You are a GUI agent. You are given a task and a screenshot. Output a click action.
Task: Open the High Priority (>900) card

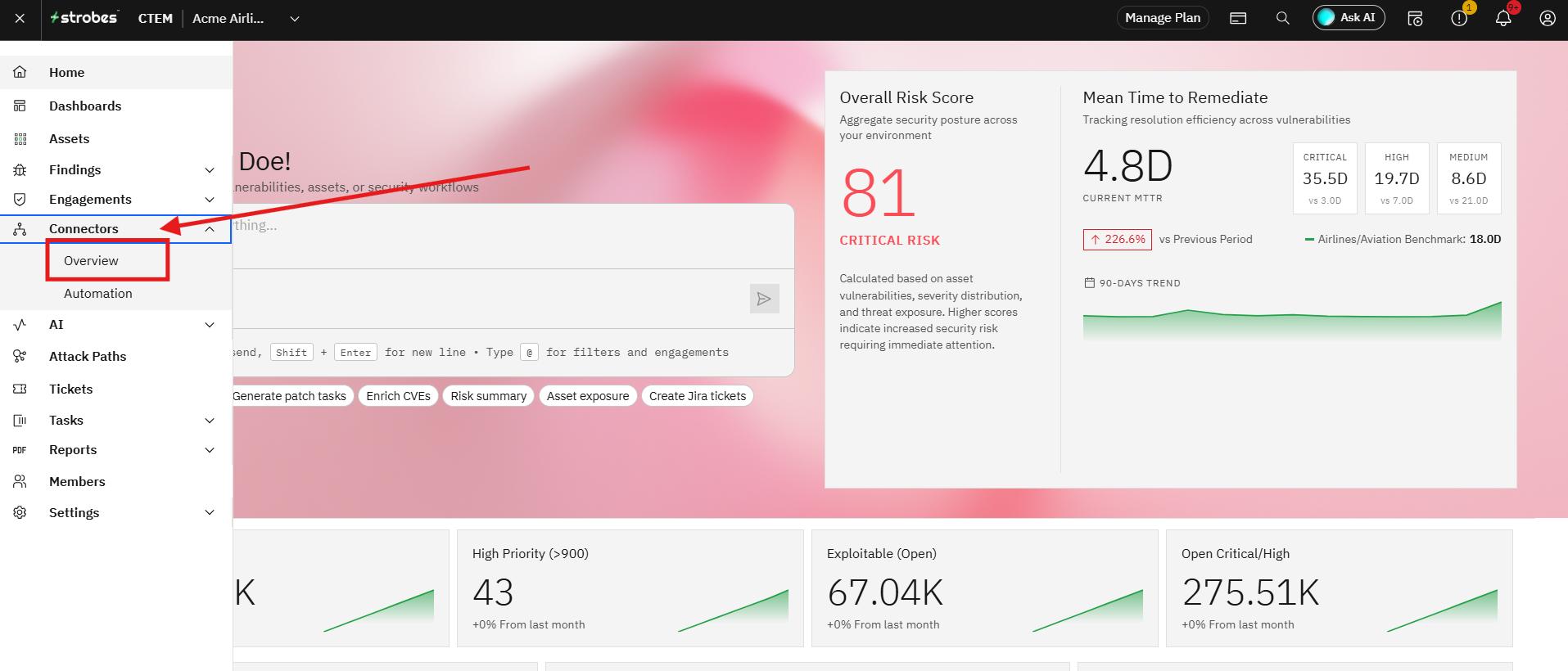point(630,588)
